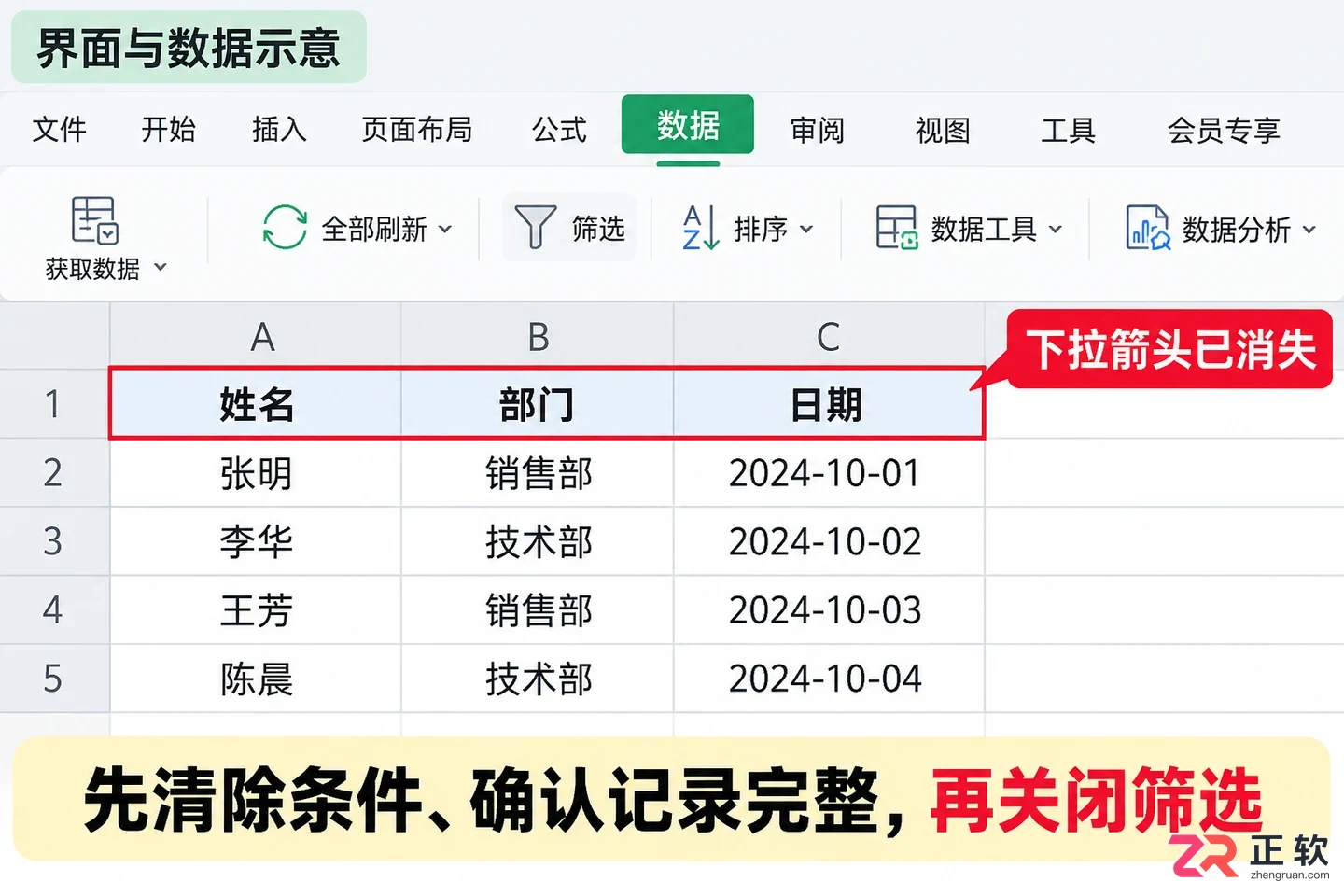Viewport: 1344px width, 896px height.
Task: Click the 数据分析 chart icon
Action: [x=1148, y=228]
